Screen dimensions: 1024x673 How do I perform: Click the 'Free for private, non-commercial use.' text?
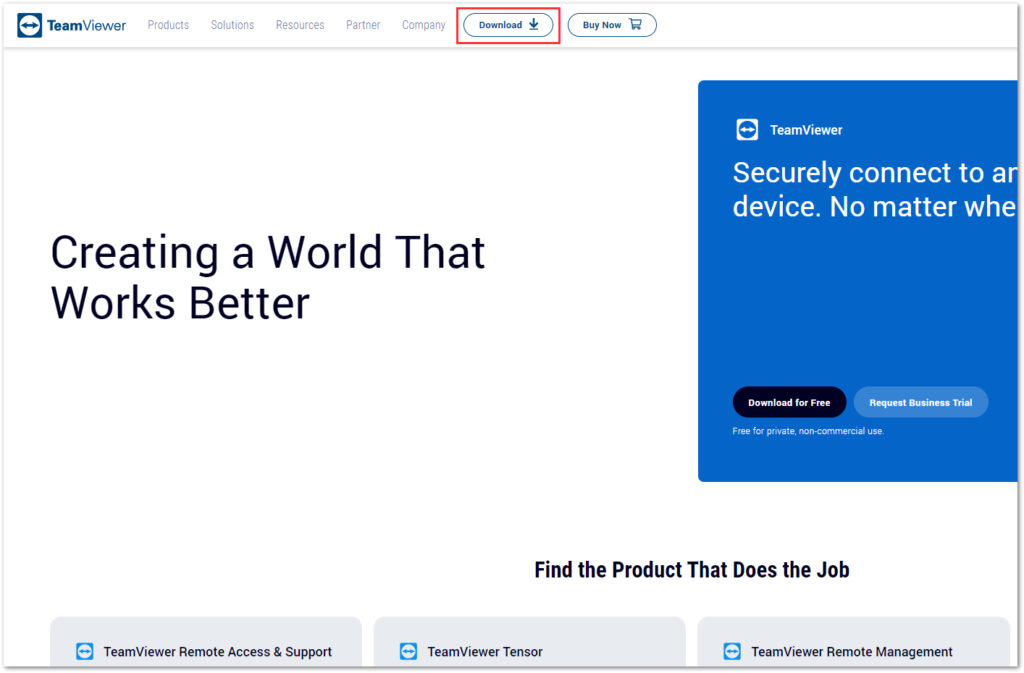pos(808,431)
